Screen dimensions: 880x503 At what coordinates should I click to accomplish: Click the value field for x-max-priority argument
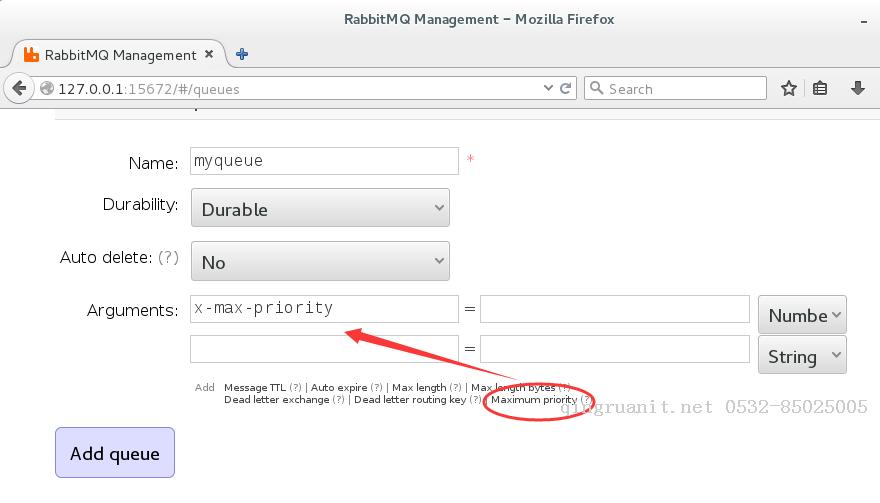[614, 309]
